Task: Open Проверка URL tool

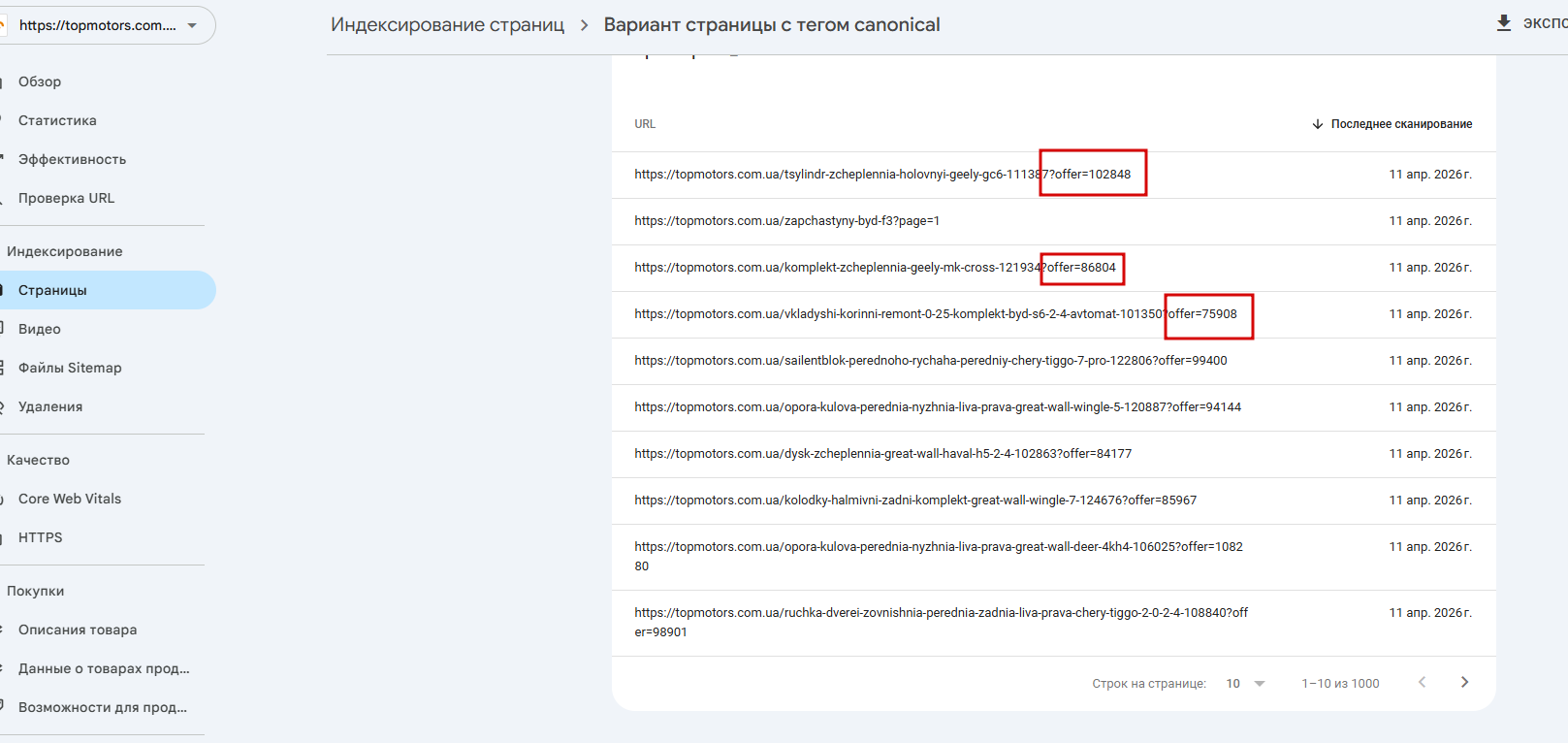Action: point(66,198)
